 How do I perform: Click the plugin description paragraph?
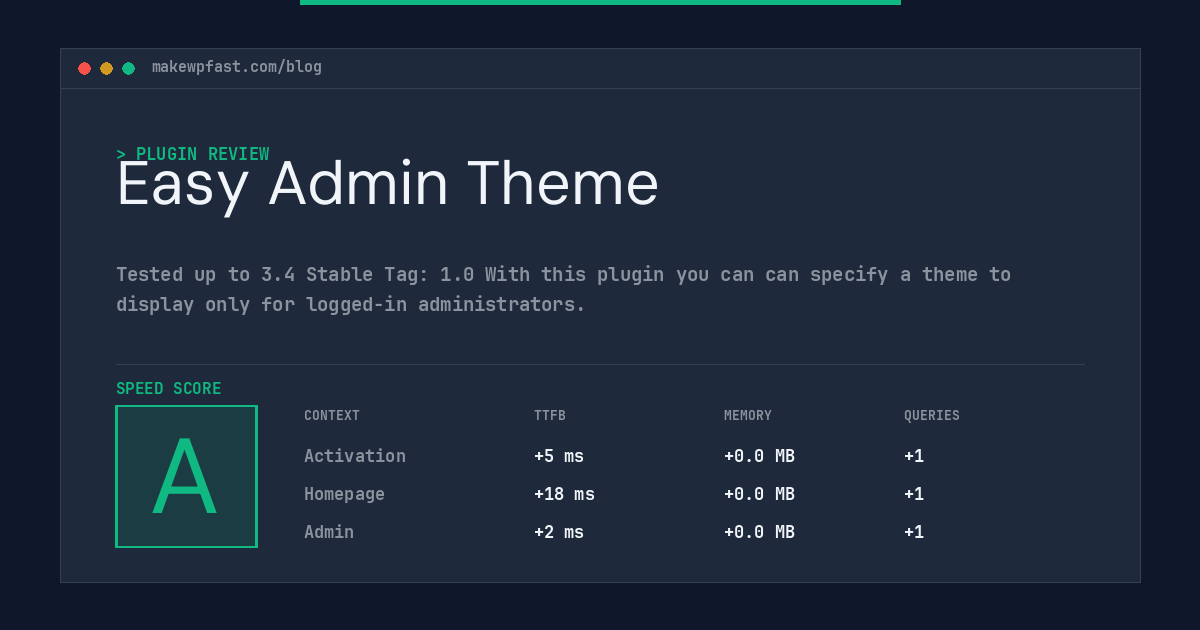(x=563, y=289)
